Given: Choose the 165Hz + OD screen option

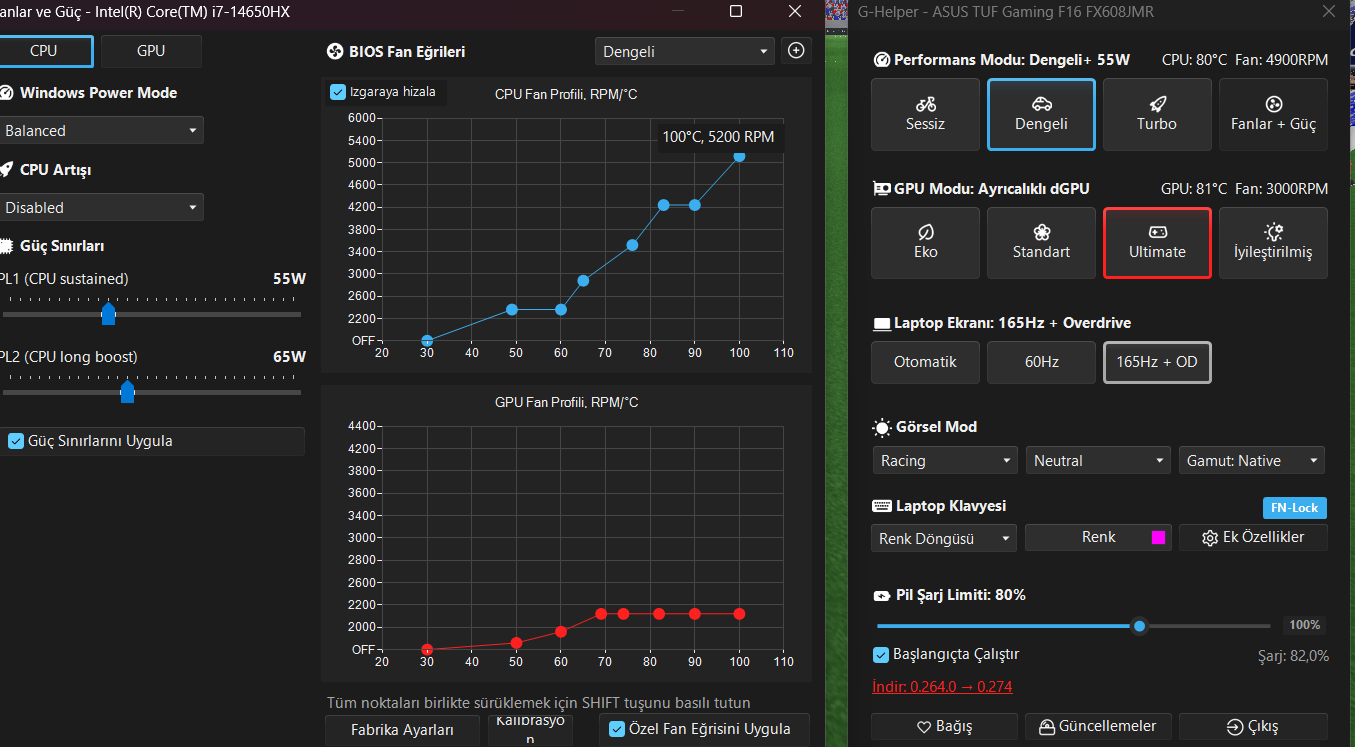Looking at the screenshot, I should tap(1157, 362).
